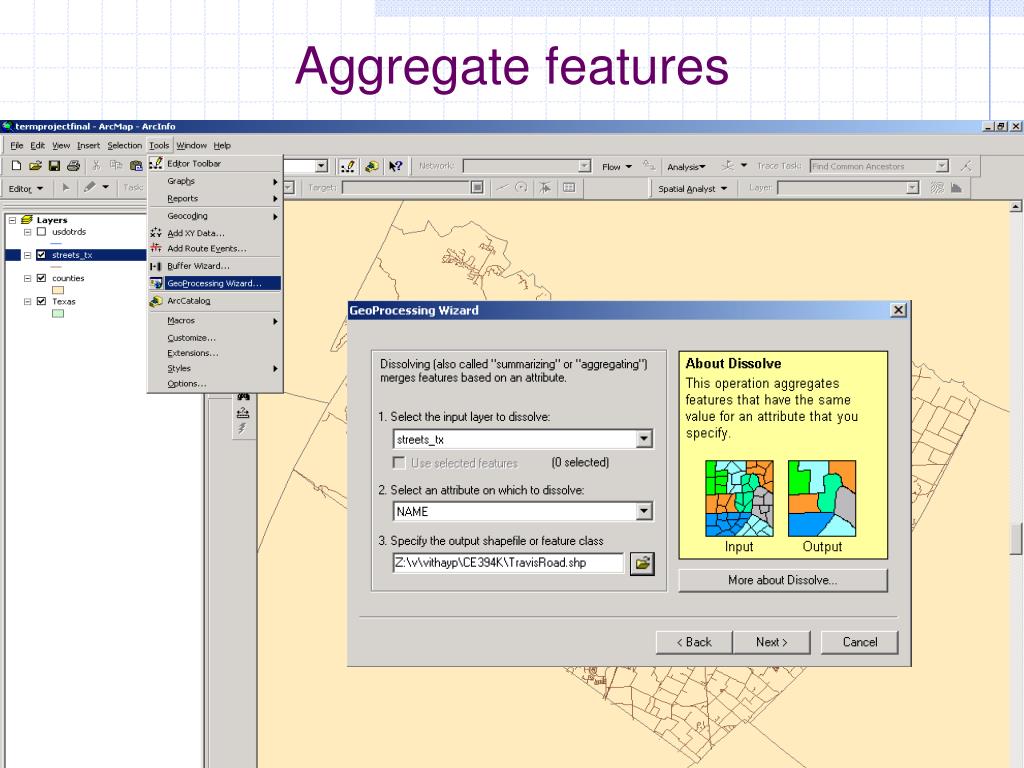Click the What's This help pointer icon
1024x768 pixels.
pyautogui.click(x=395, y=166)
